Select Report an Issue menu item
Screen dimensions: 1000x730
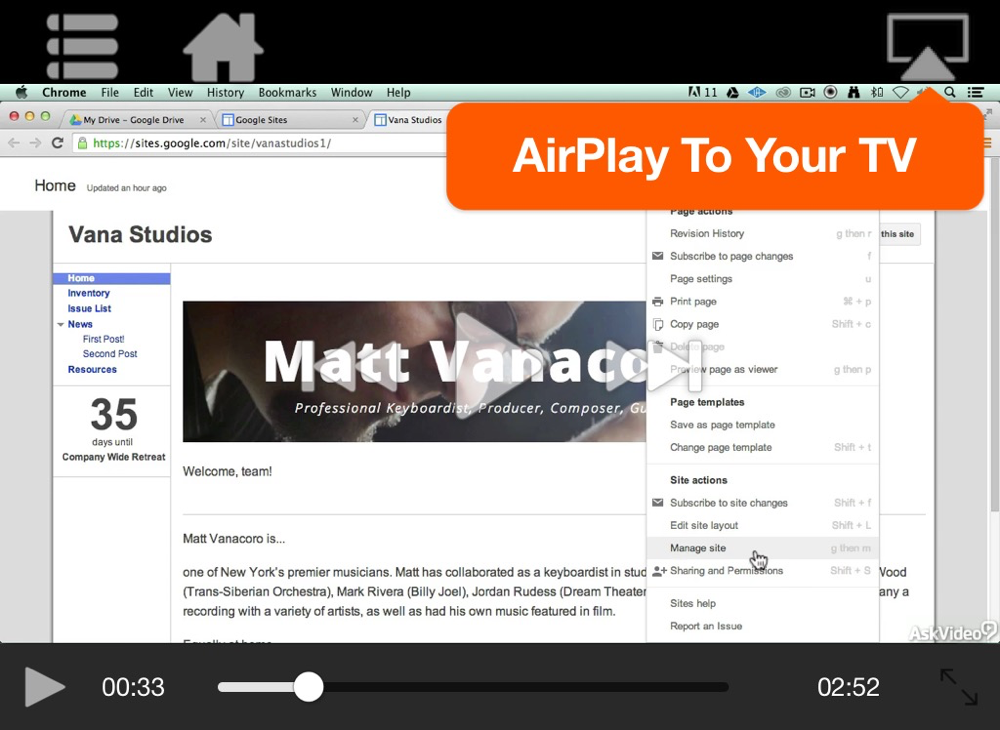(763, 626)
